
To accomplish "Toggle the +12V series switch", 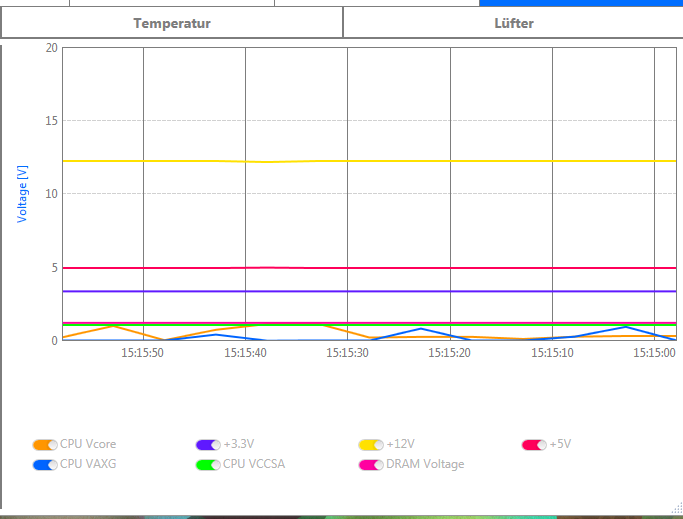I will pos(371,445).
